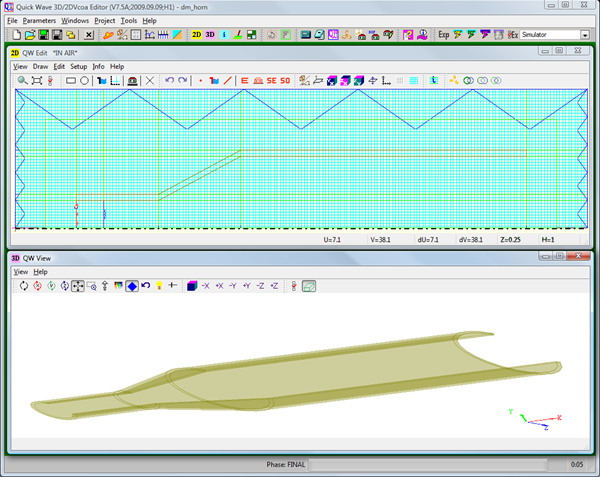Expand the Setup menu in QW Edit

pos(78,66)
